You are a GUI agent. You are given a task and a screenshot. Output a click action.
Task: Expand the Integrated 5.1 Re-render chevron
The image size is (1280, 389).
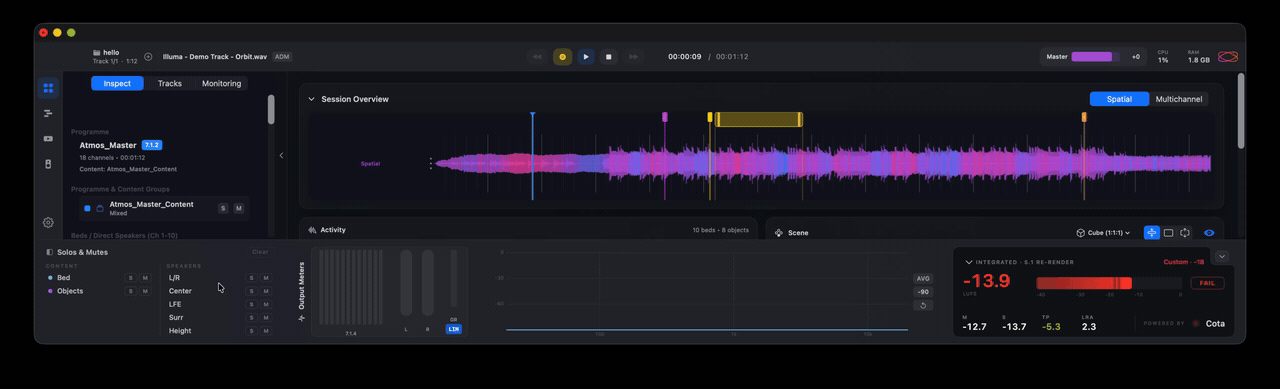click(968, 262)
